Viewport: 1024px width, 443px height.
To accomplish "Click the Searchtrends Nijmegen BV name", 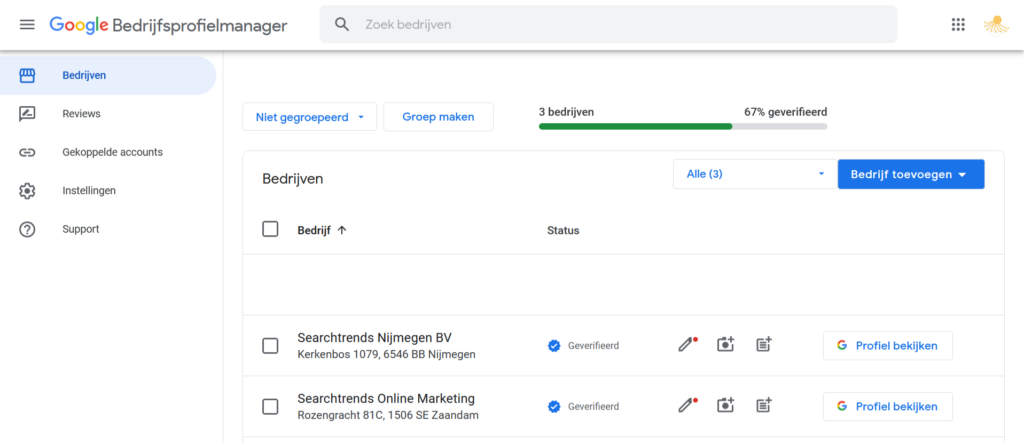I will [x=374, y=338].
